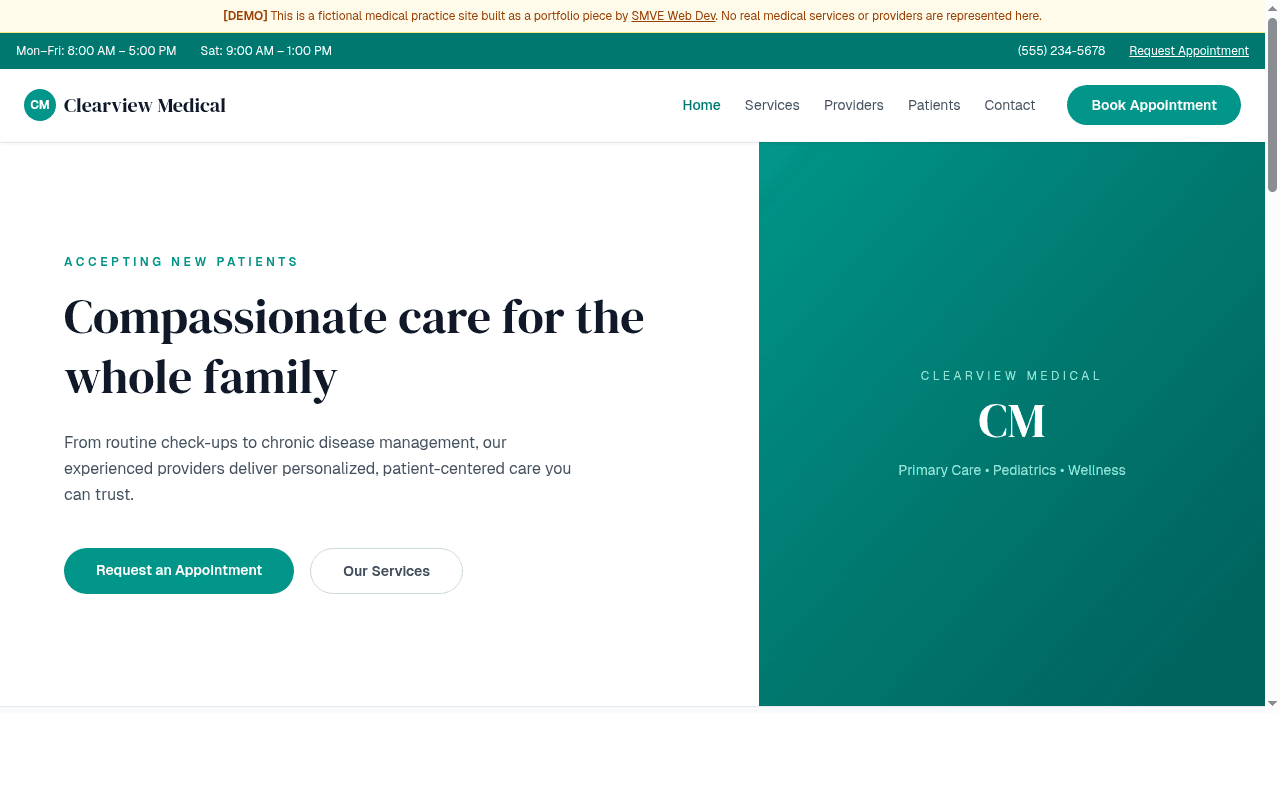
Task: Click the phone number (555) 234-5678
Action: pos(1061,51)
